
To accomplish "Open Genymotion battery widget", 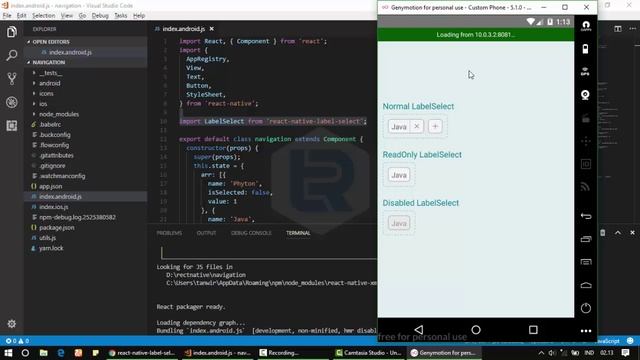I will [585, 49].
